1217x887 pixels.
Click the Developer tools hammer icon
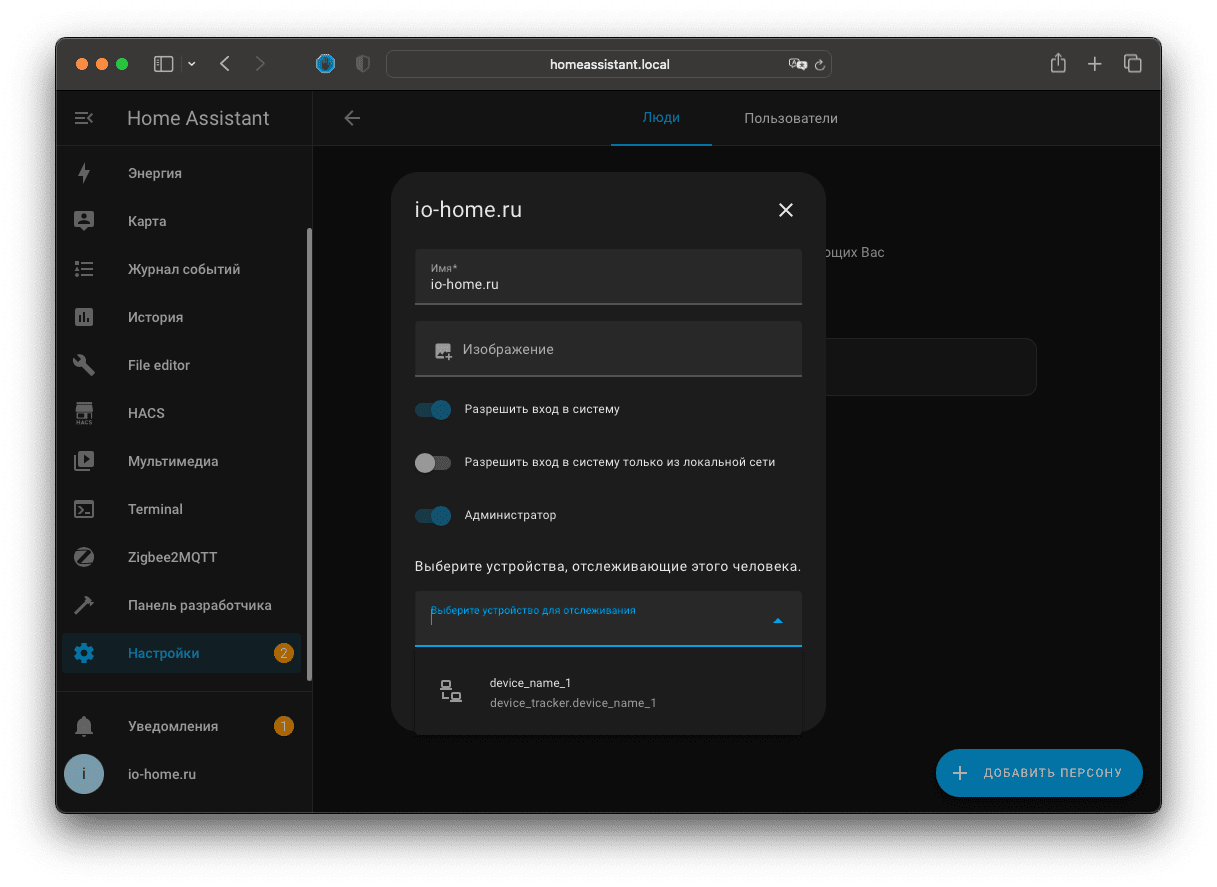pos(84,605)
